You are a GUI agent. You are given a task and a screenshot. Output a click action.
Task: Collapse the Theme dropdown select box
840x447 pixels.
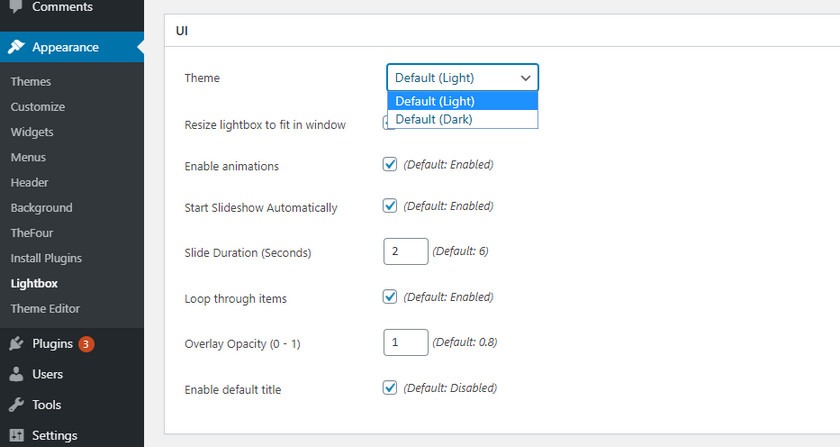tap(462, 78)
